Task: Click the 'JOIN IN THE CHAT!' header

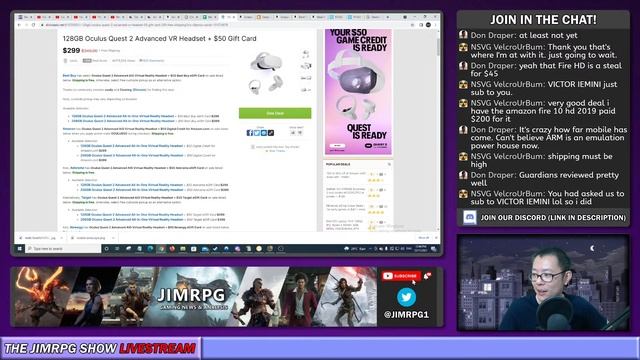Action: pos(543,20)
